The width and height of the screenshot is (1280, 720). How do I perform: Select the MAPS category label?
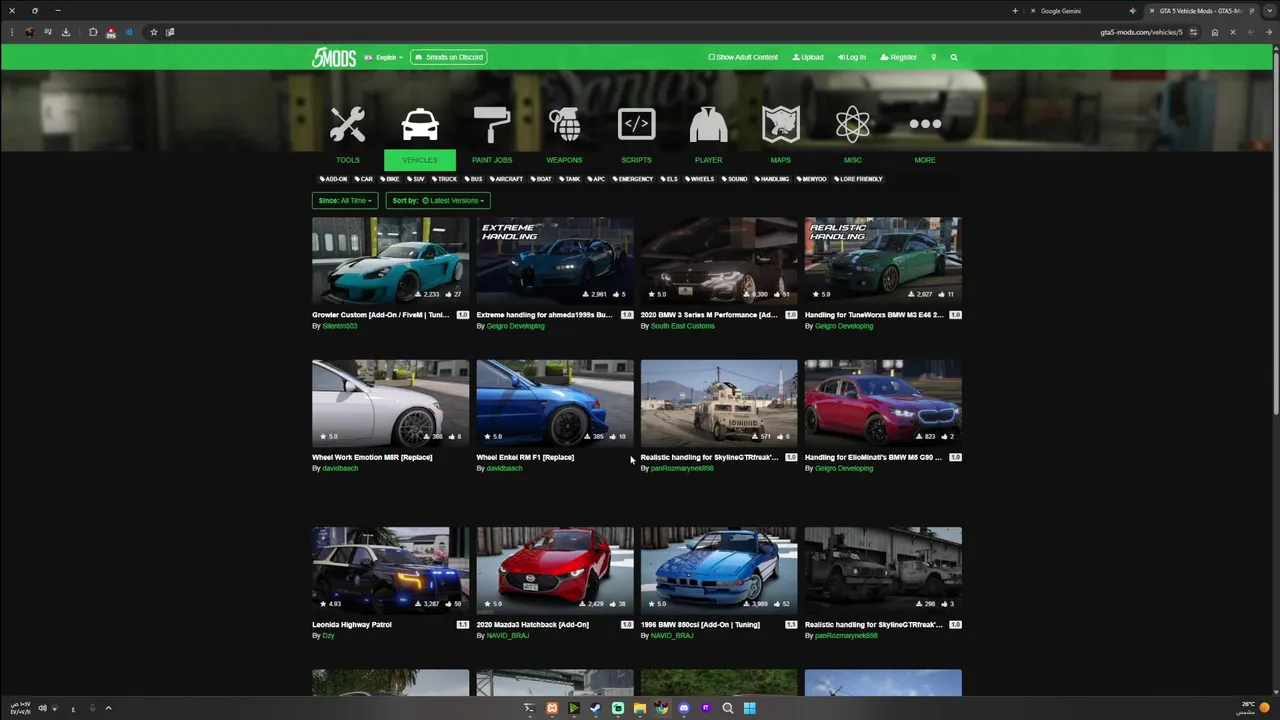[781, 160]
